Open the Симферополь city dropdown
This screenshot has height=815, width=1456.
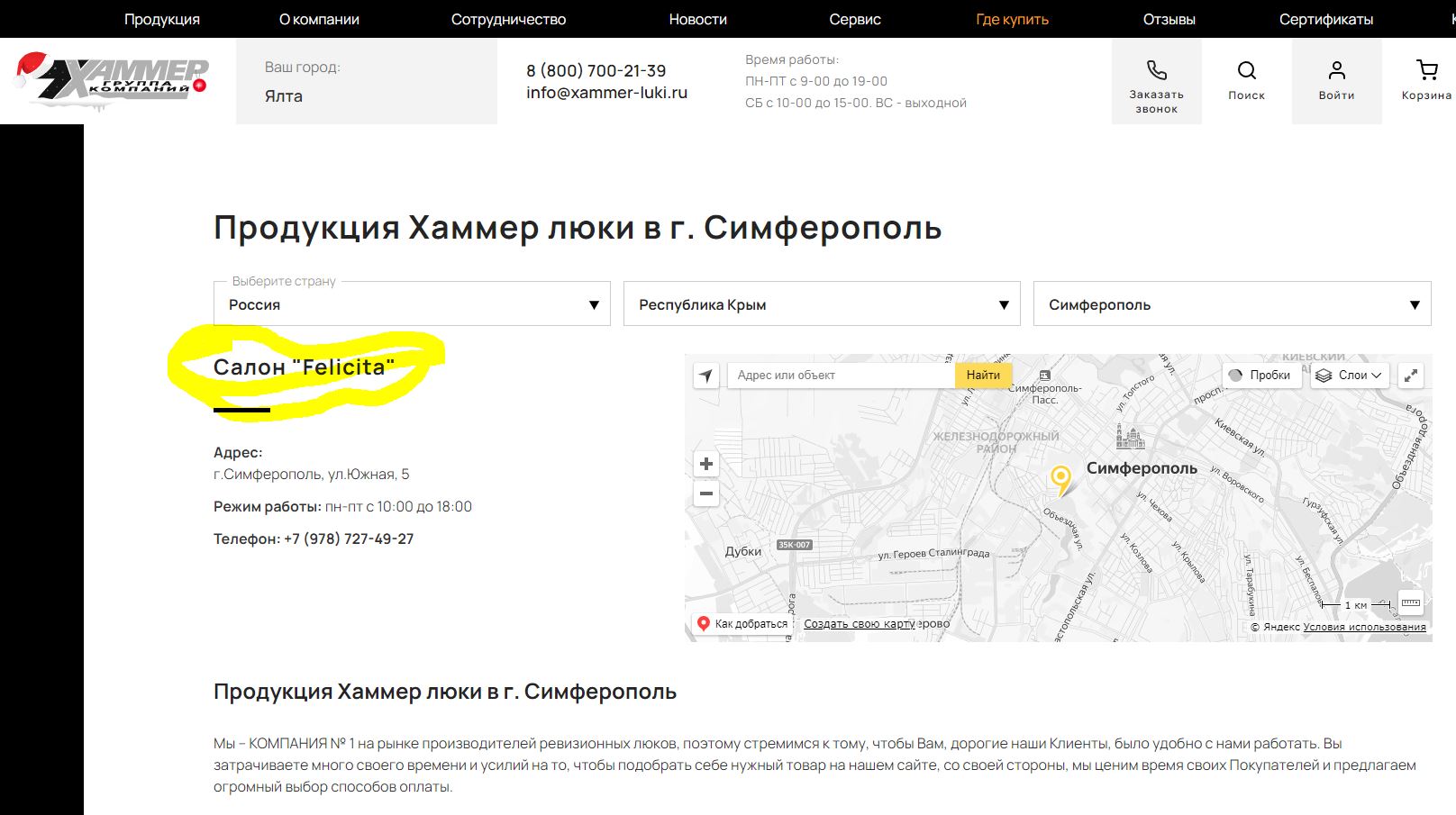coord(1232,304)
